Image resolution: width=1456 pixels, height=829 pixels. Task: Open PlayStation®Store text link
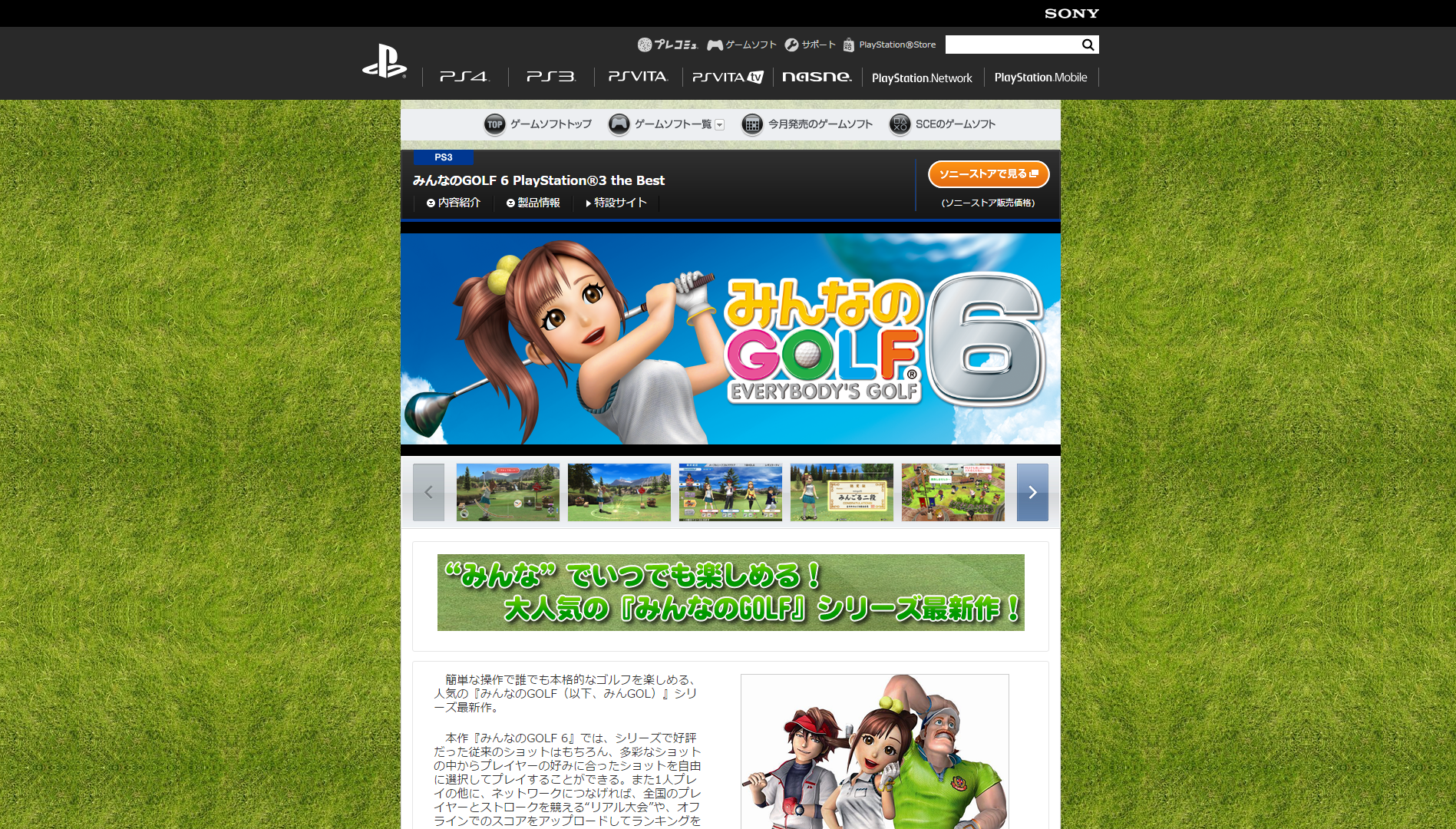897,45
